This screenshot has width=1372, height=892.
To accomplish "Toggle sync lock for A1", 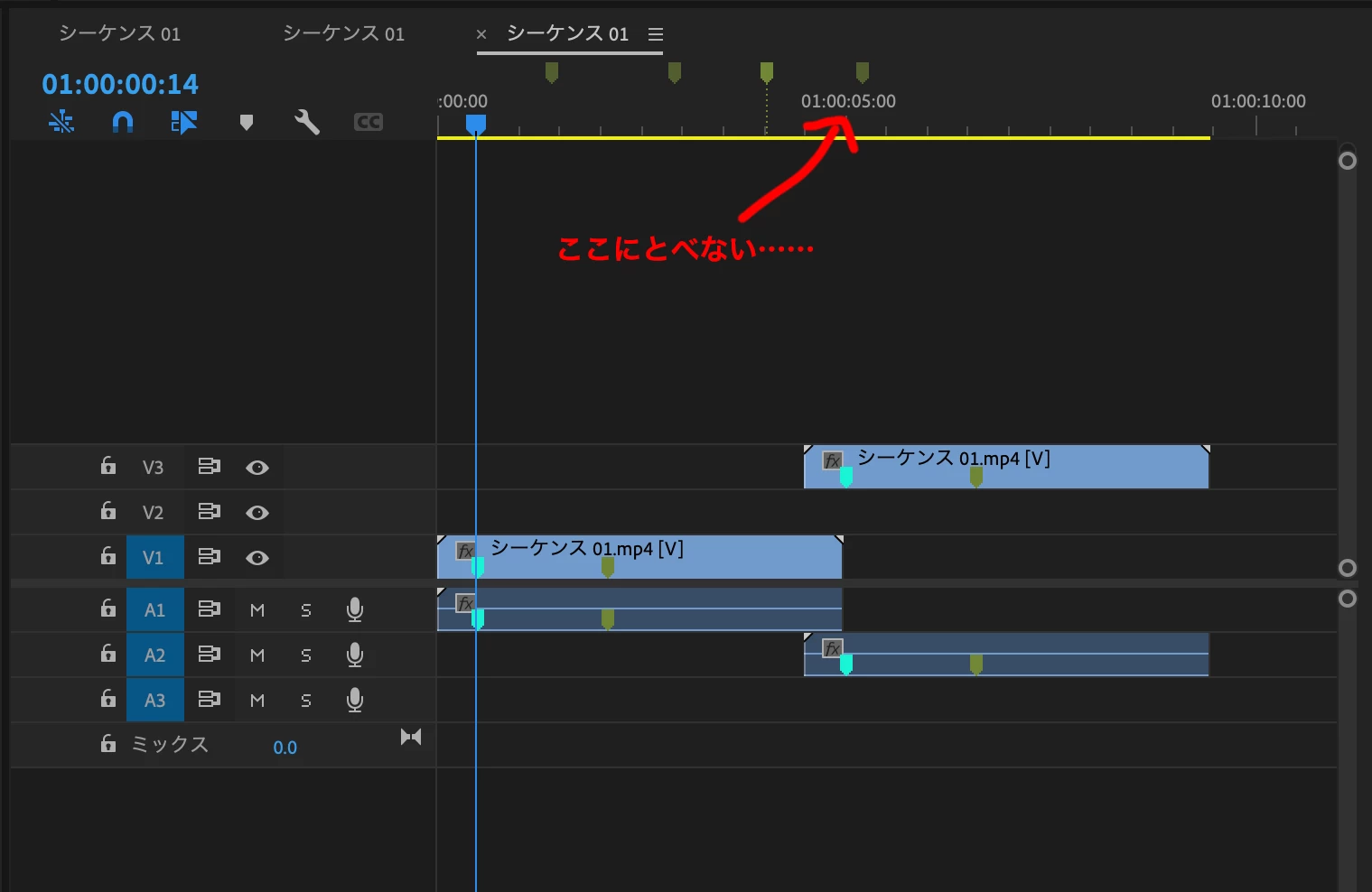I will pyautogui.click(x=210, y=609).
